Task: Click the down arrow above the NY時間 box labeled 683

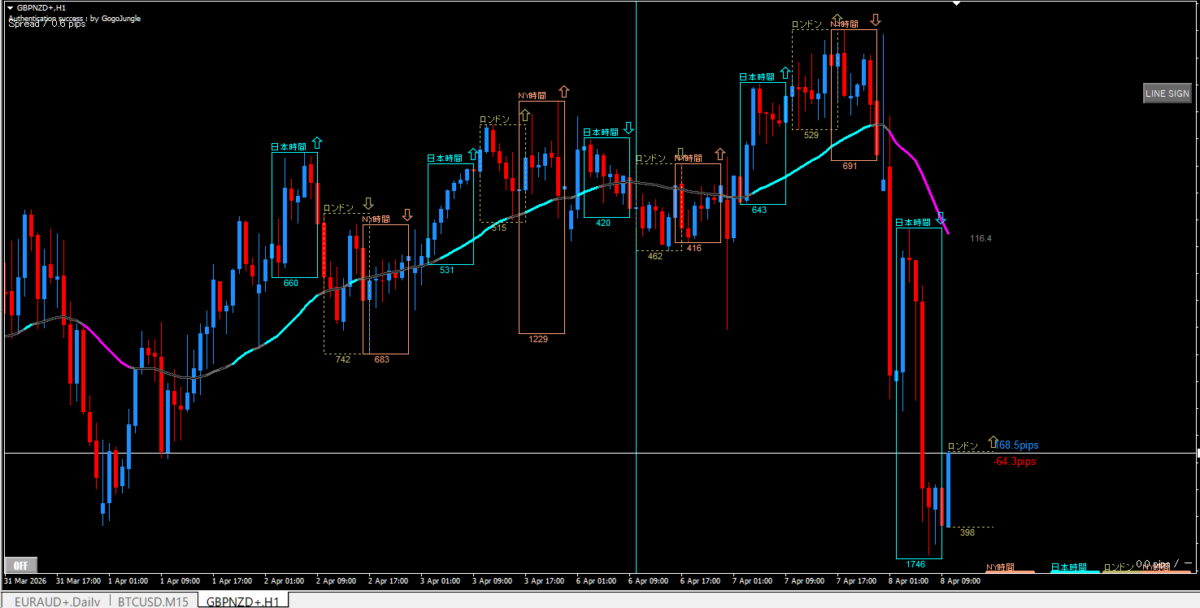Action: 407,215
